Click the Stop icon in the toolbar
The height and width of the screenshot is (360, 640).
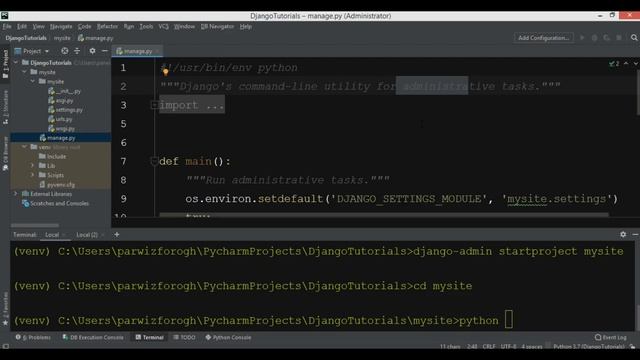[619, 38]
